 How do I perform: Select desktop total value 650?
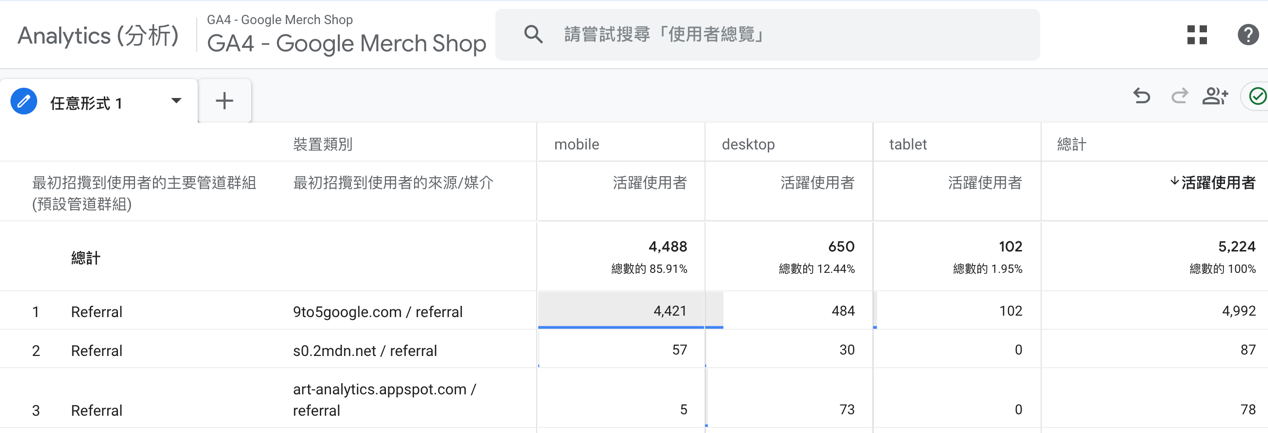click(x=841, y=246)
